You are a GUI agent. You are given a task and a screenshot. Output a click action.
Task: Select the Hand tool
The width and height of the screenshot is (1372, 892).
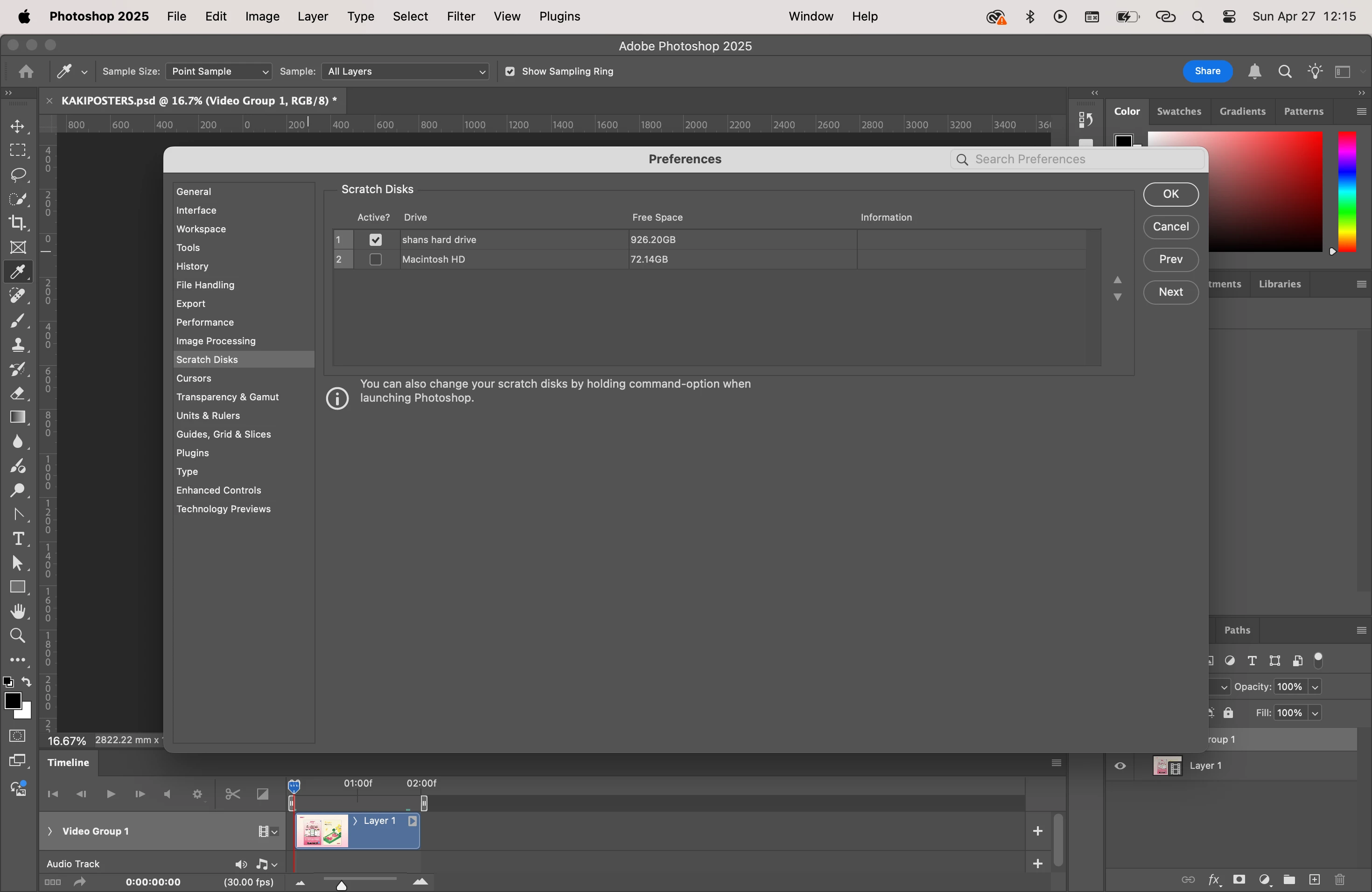(18, 611)
